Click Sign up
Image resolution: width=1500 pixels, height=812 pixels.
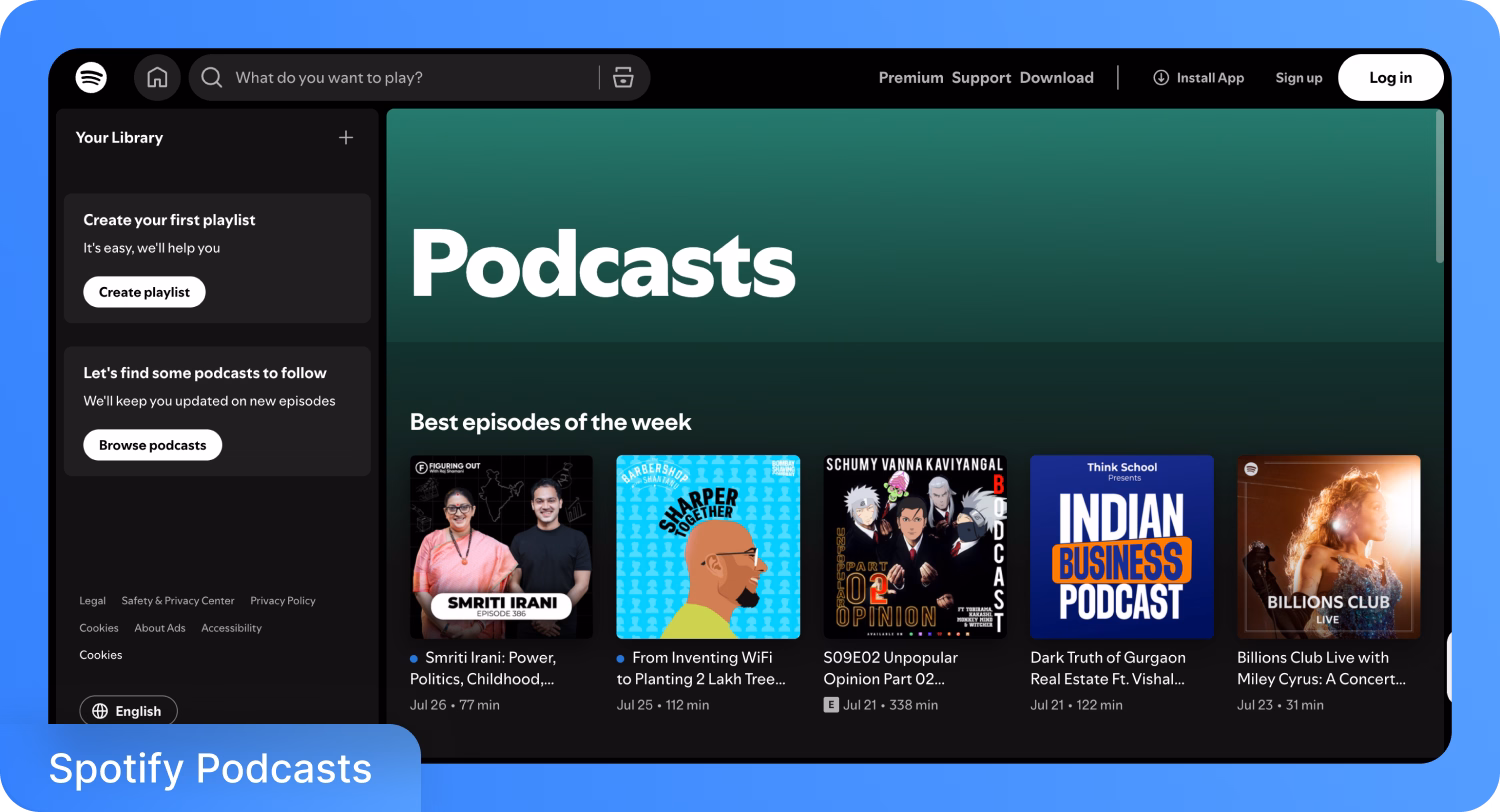1299,77
